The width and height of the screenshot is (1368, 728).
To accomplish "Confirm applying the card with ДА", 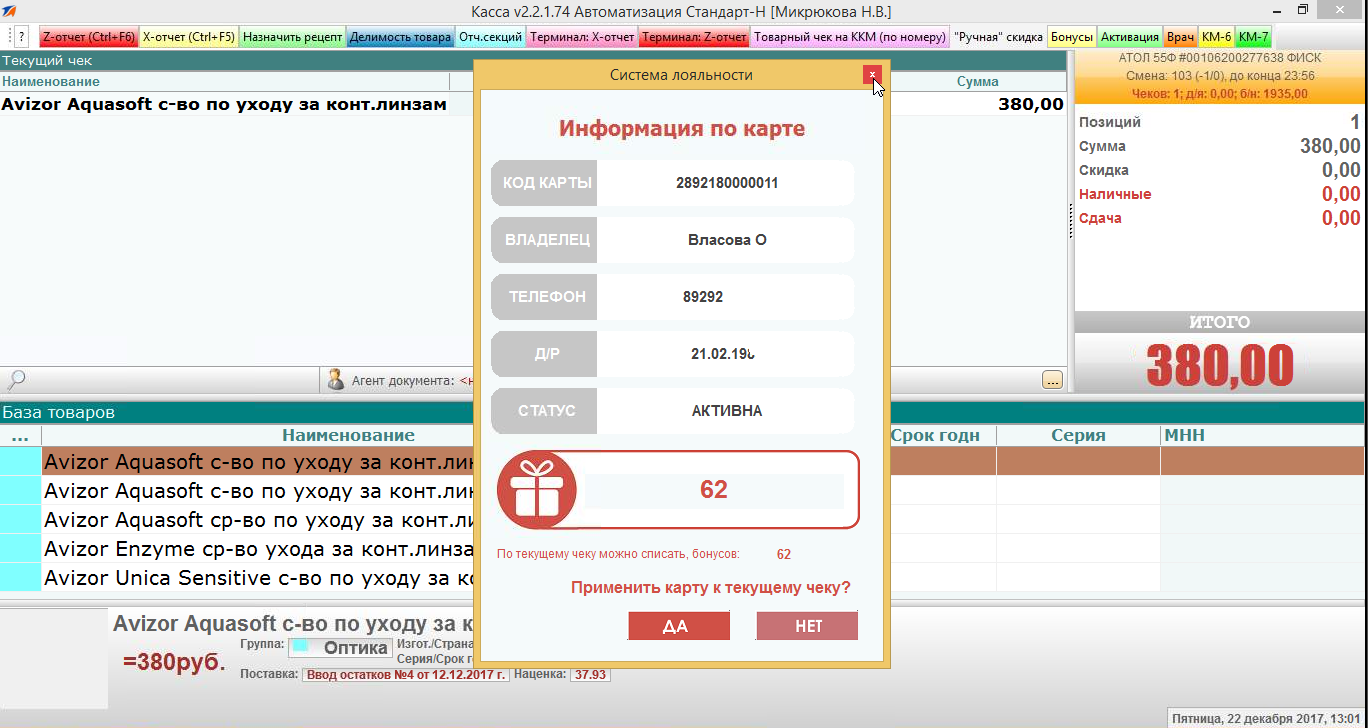I will 679,626.
